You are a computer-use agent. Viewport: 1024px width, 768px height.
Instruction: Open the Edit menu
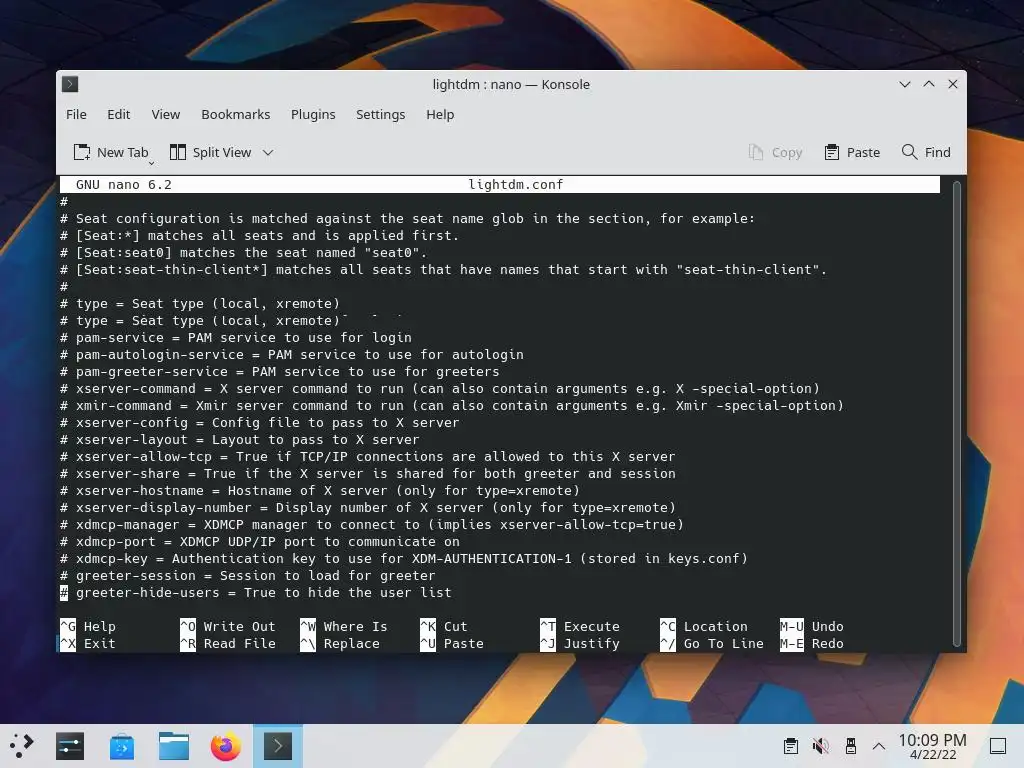(x=119, y=114)
